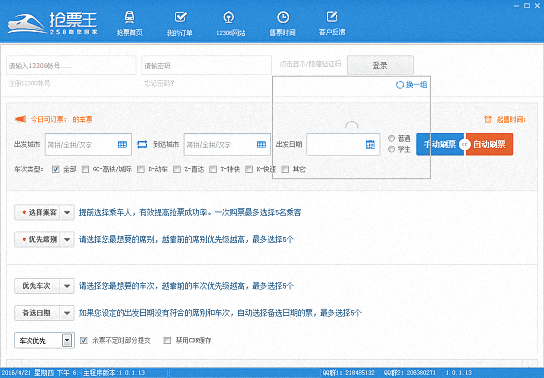Screen dimensions: 544x378
Task: Expand the 选择乘客 dropdown arrow
Action: point(67,212)
